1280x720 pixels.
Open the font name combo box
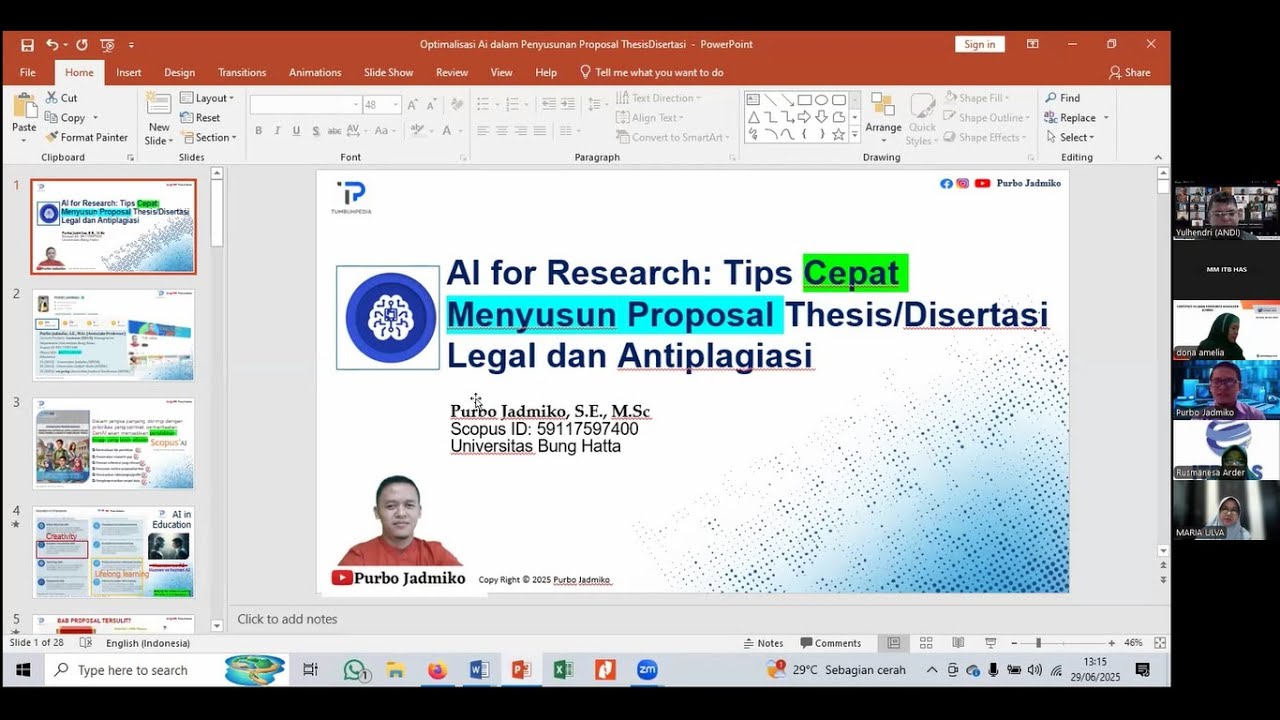(x=305, y=104)
